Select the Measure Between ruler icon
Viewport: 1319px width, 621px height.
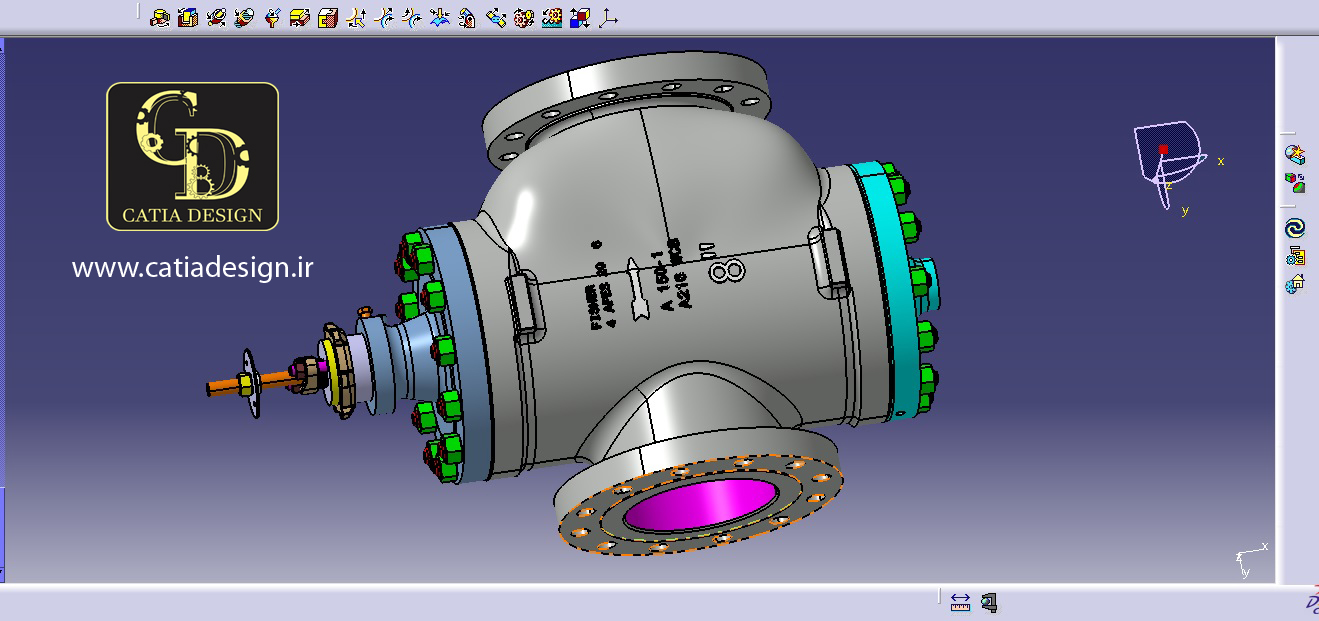pyautogui.click(x=960, y=602)
